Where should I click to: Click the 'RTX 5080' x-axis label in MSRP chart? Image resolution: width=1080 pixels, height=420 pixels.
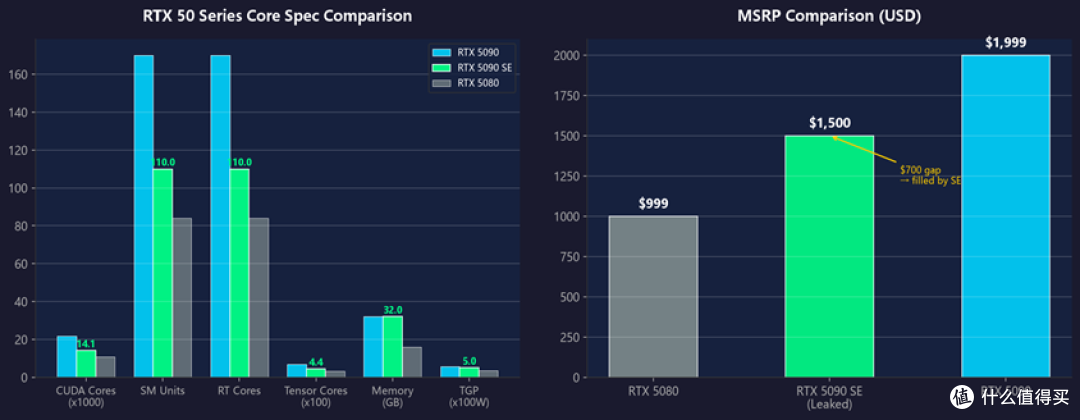(653, 392)
